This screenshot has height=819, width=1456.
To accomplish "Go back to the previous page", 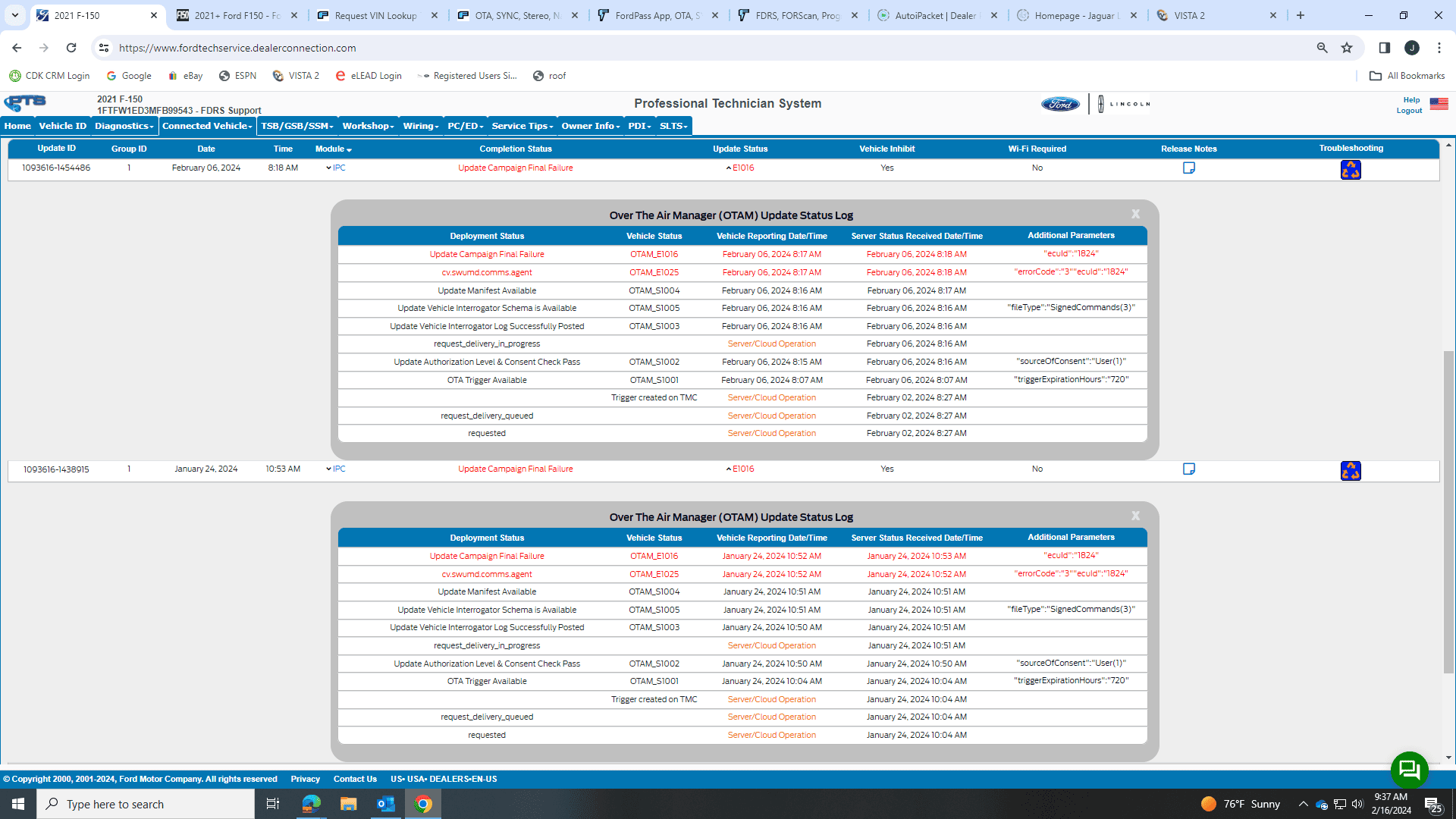I will click(x=17, y=48).
